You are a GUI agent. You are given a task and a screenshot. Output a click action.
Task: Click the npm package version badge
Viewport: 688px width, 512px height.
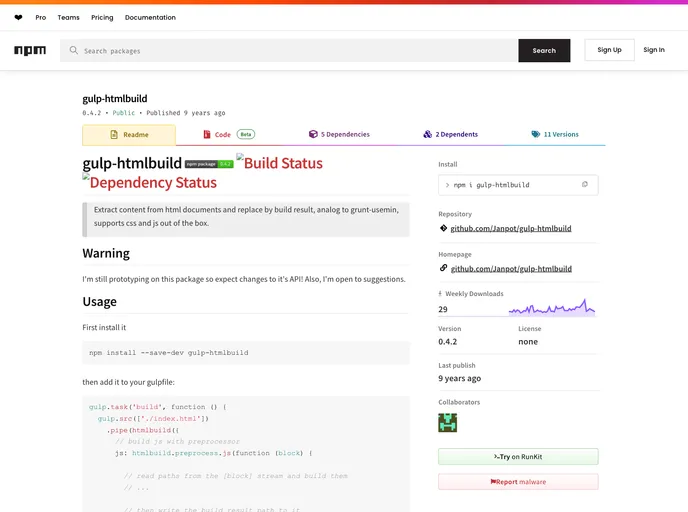click(209, 164)
